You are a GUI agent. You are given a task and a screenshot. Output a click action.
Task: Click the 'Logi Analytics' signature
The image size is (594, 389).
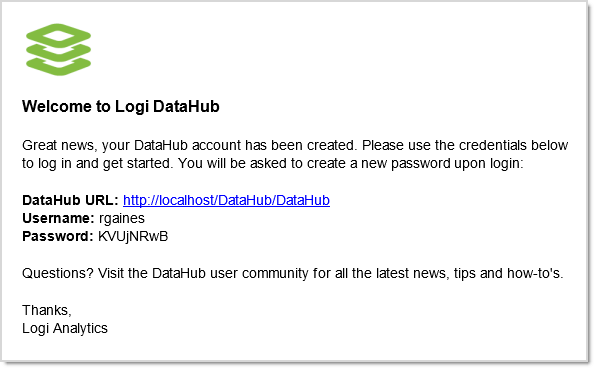[x=65, y=328]
